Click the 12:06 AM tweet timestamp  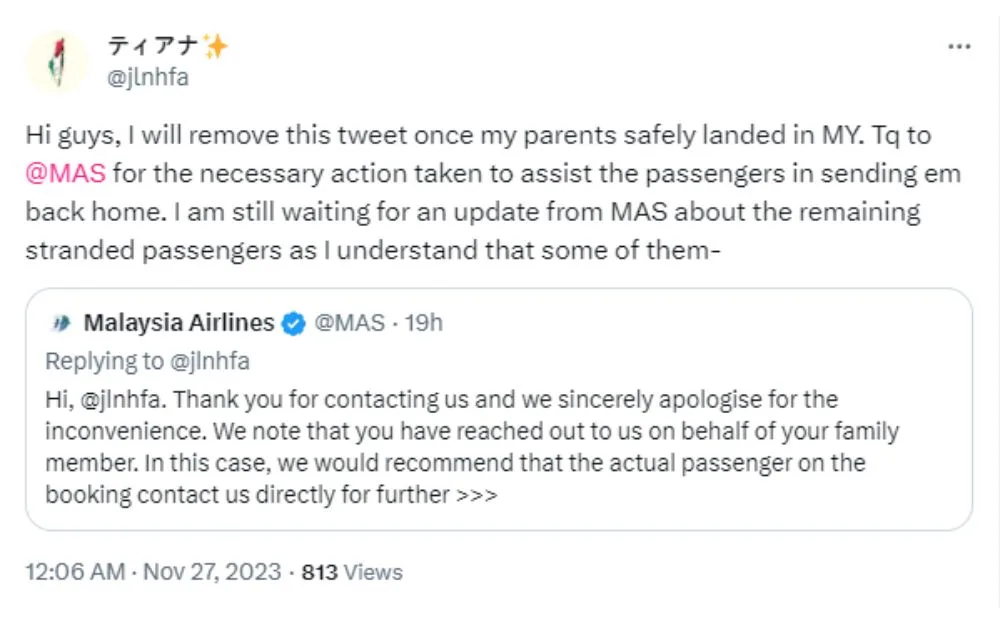click(75, 572)
